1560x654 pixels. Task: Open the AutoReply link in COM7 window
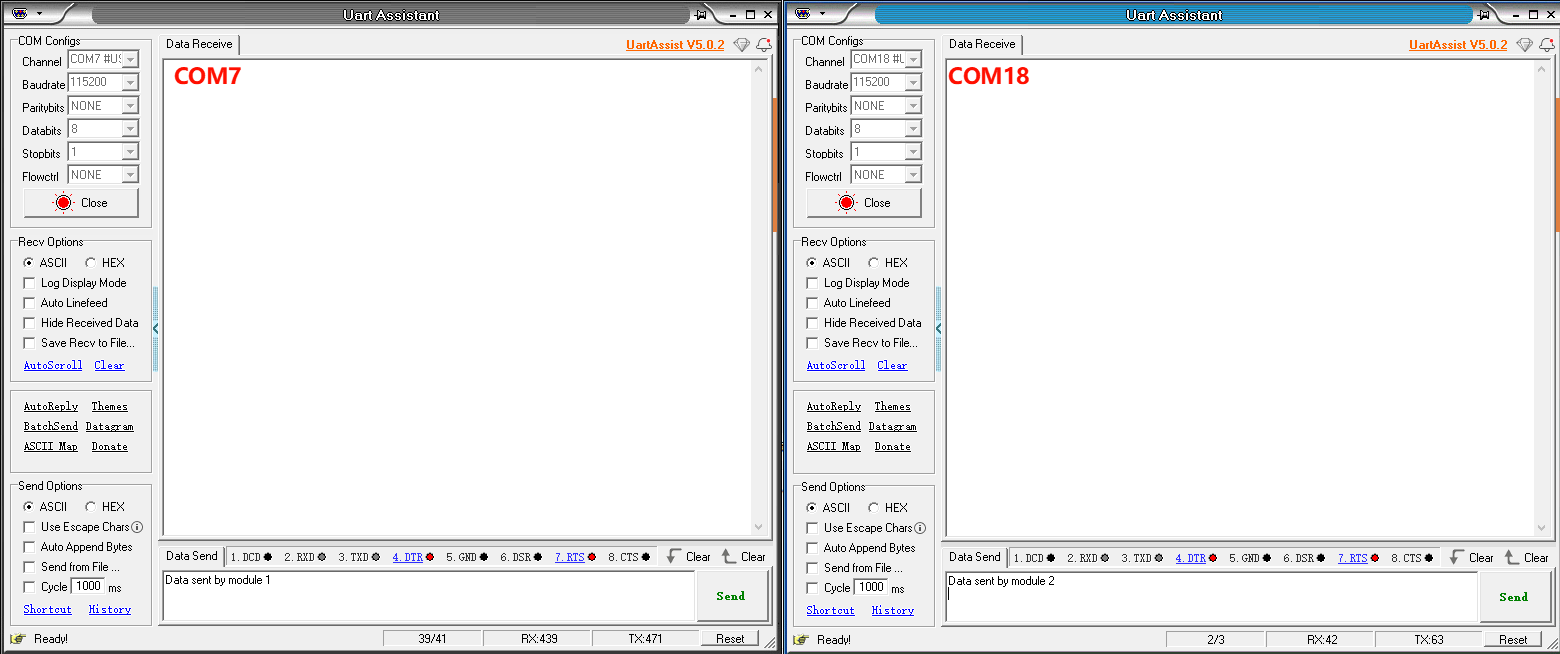point(51,407)
